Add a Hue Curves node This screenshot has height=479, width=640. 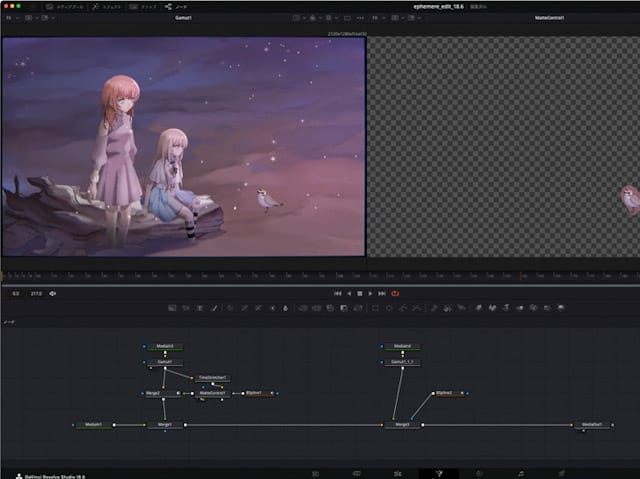pyautogui.click(x=258, y=308)
